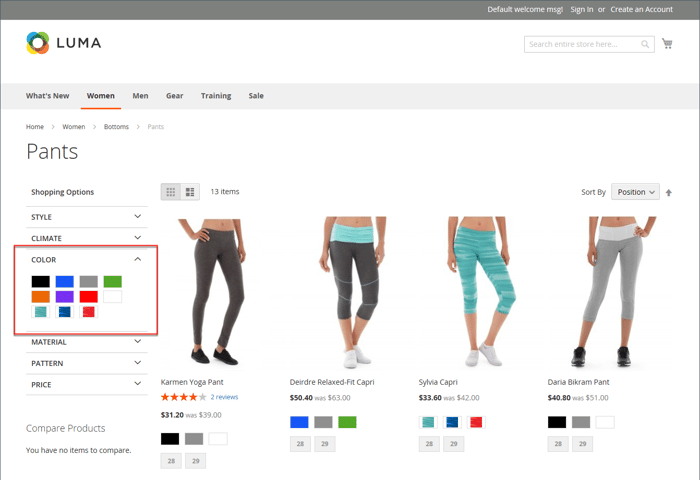
Task: Filter by green color swatch
Action: (113, 281)
